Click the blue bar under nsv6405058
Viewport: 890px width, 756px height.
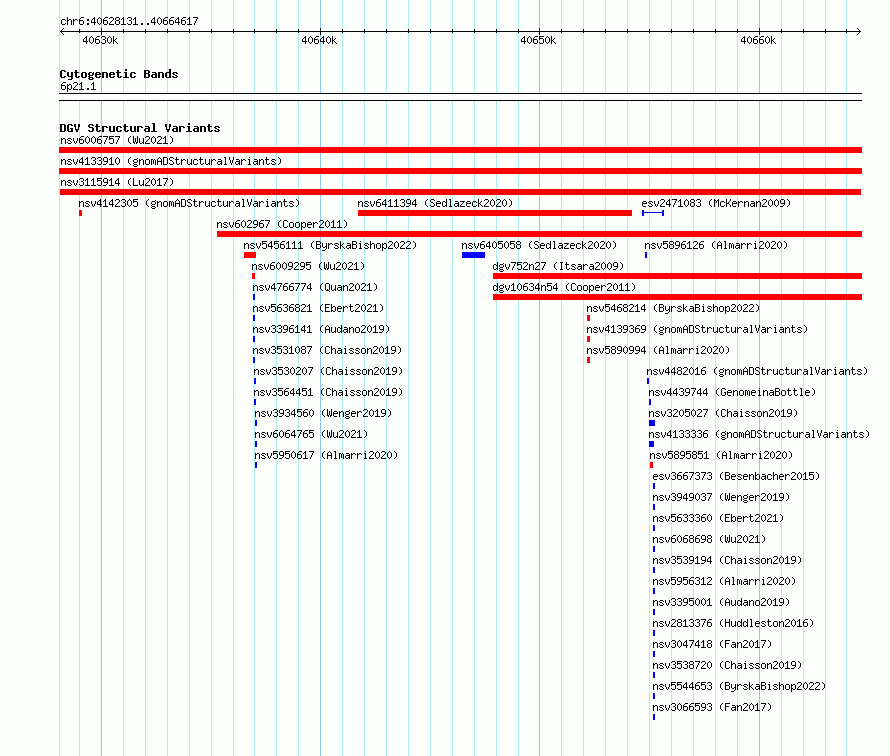point(473,255)
